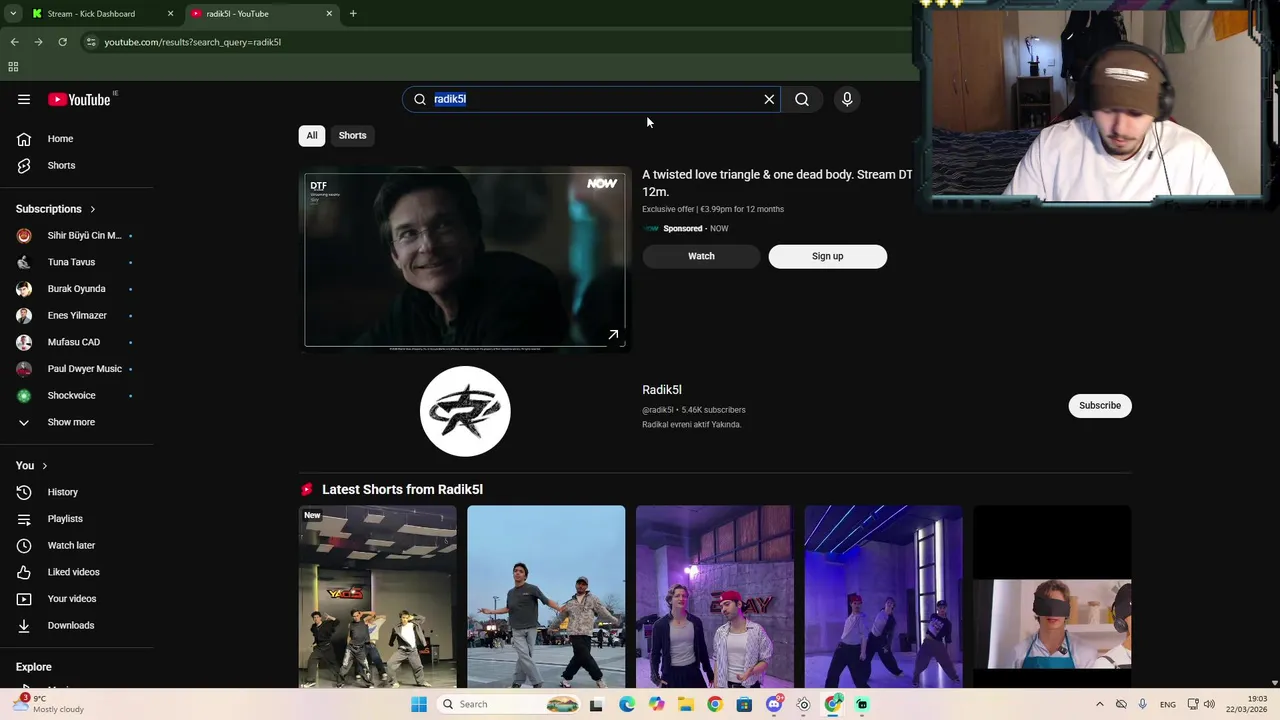The image size is (1280, 720).
Task: Open the Short with two men outdoors
Action: coord(546,597)
